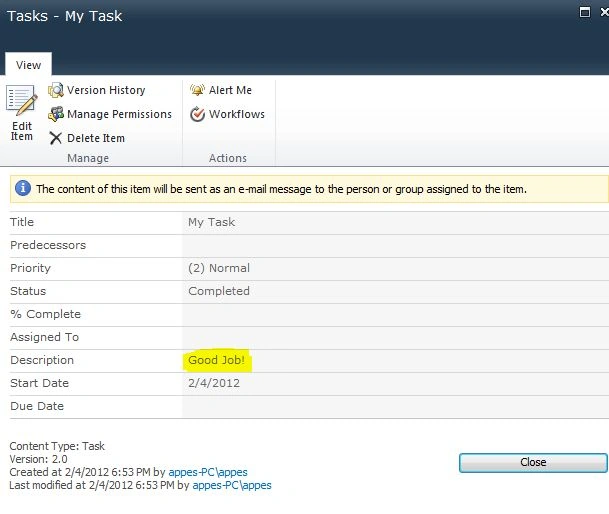The image size is (609, 514).
Task: Click the Alert Me bell icon
Action: [197, 90]
